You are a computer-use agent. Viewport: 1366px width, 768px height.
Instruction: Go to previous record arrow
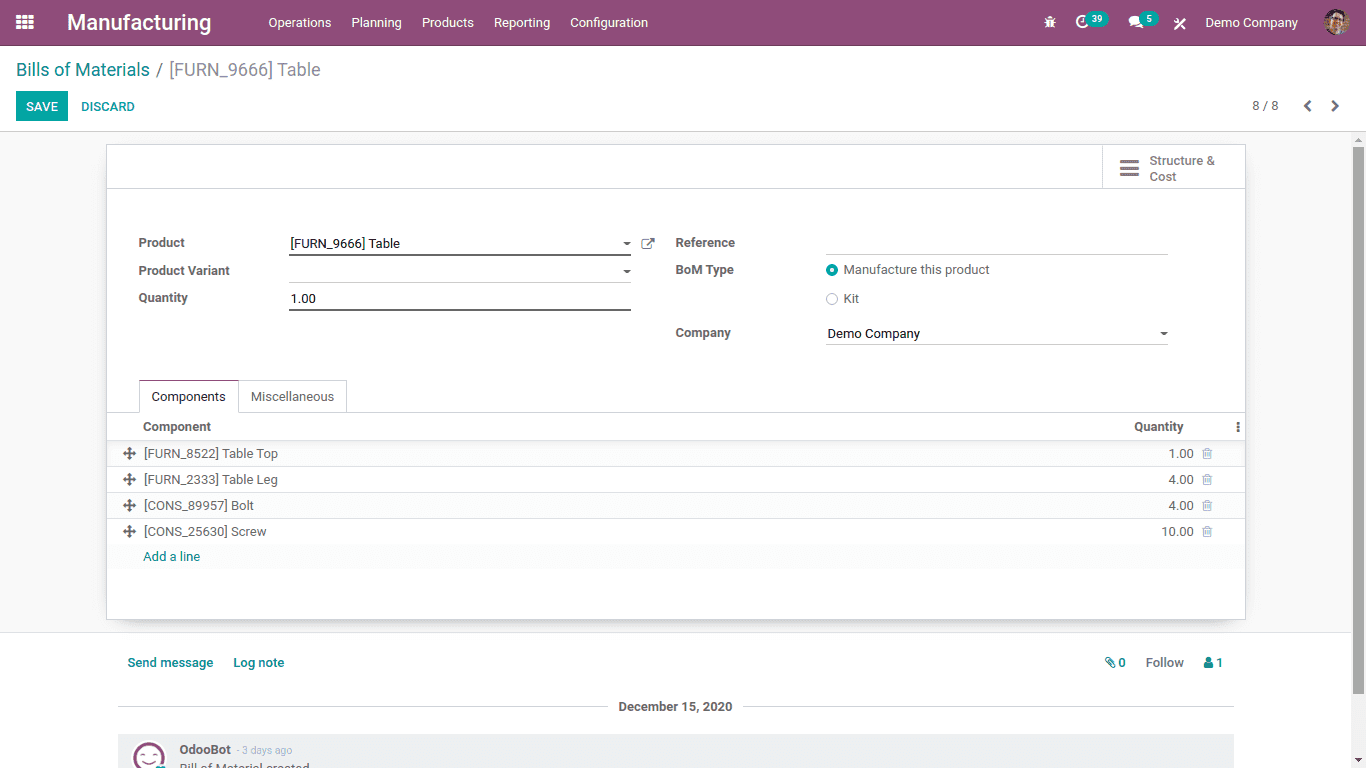[x=1307, y=106]
